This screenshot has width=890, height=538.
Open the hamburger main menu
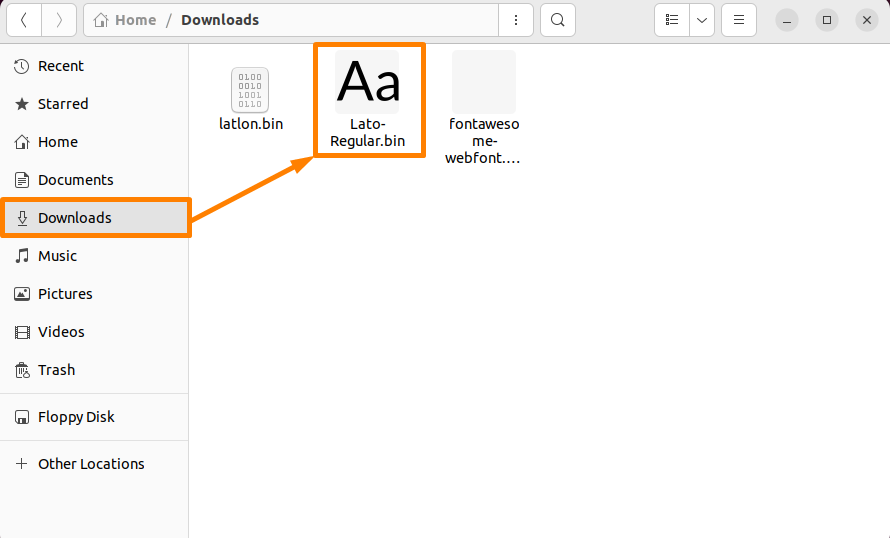click(x=739, y=20)
